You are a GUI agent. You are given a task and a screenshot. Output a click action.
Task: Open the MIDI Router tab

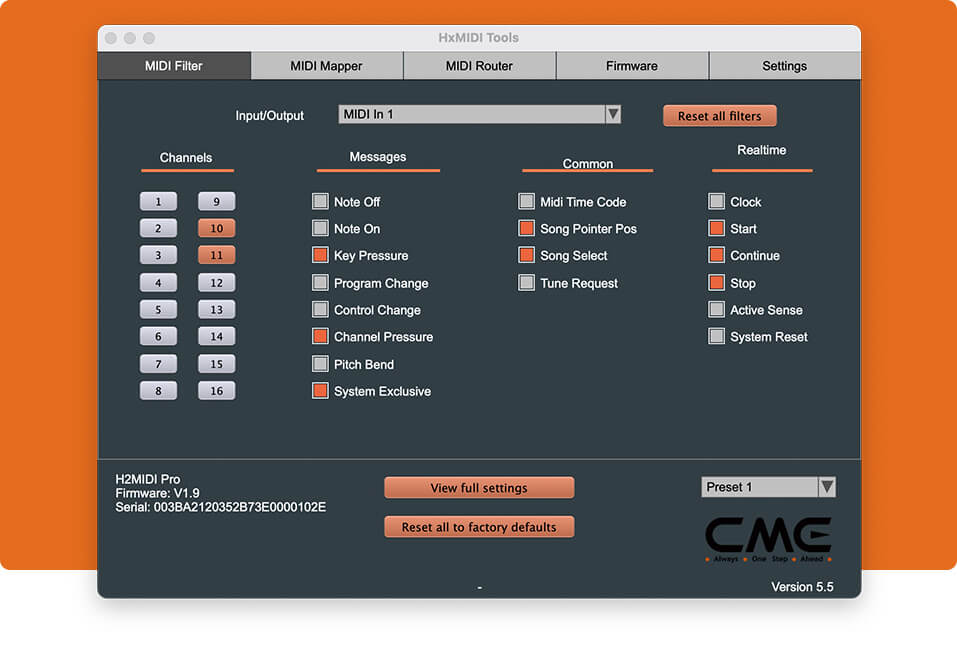pos(479,66)
